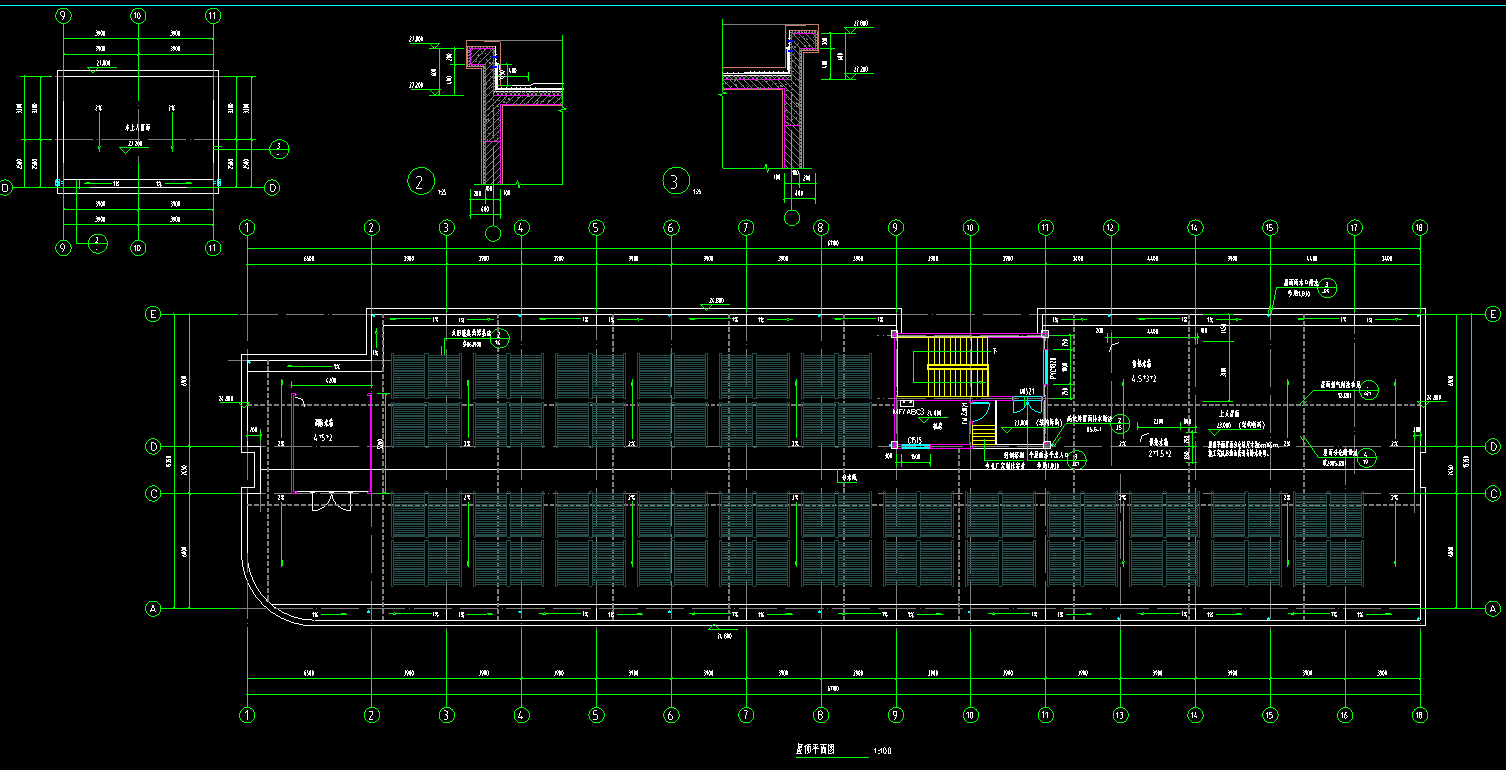Click grid bubble 1 above the main plan
Viewport: 1506px width, 770px height.
247,228
